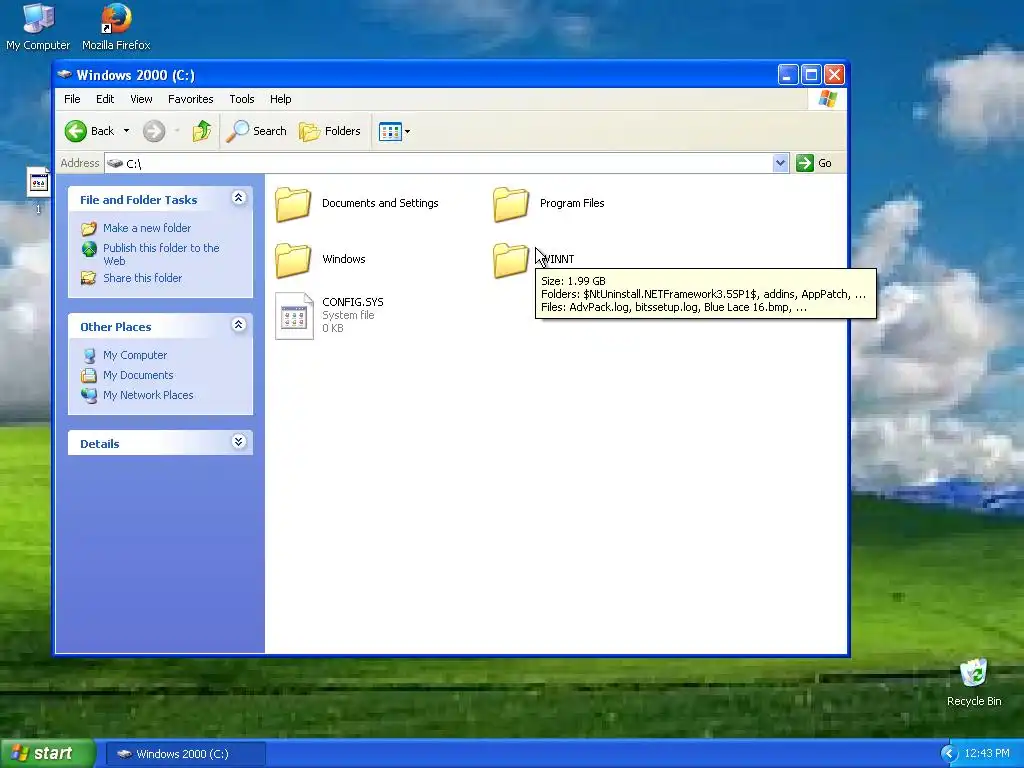
Task: Click the 12:43 PM system clock
Action: click(x=987, y=754)
